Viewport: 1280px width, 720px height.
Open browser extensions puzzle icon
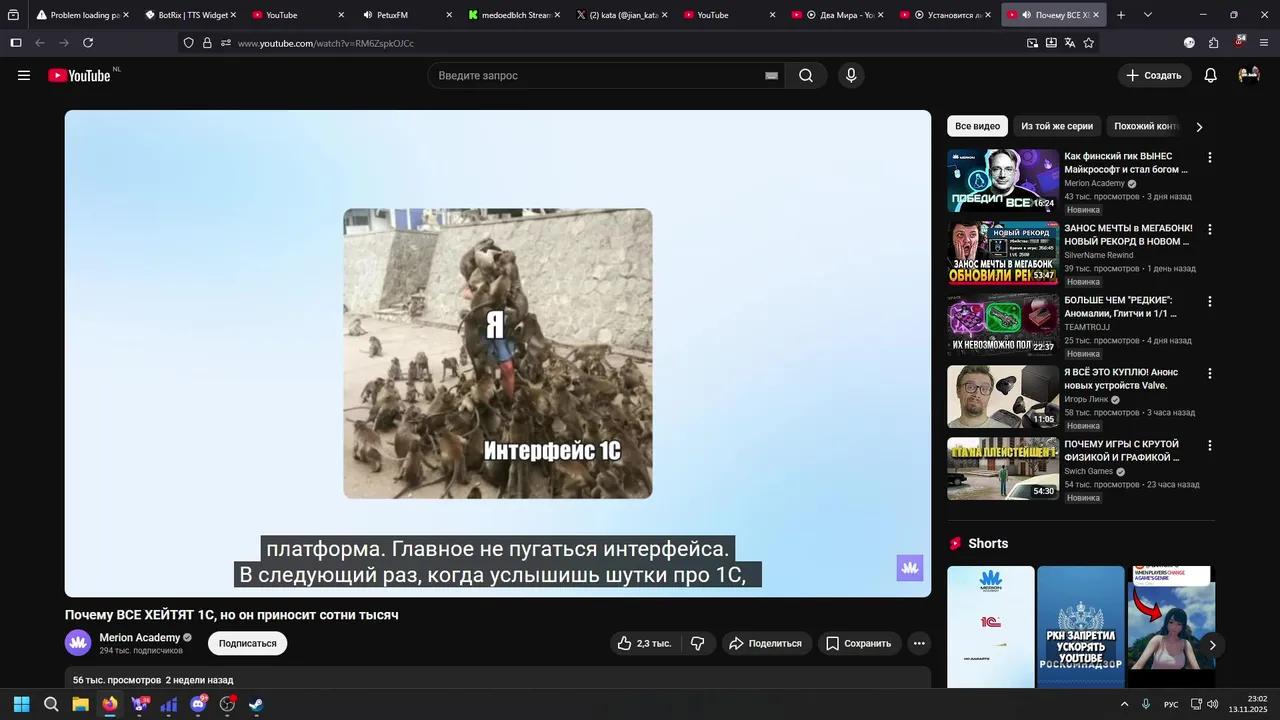pos(1213,43)
